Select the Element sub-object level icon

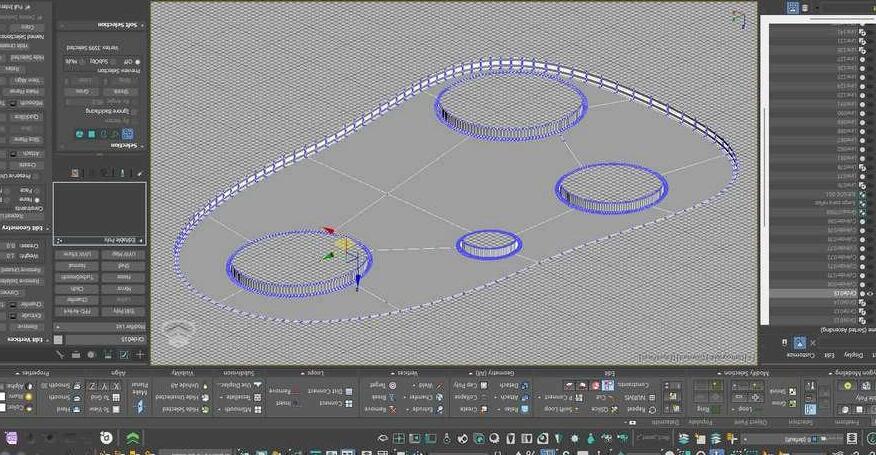[x=79, y=134]
